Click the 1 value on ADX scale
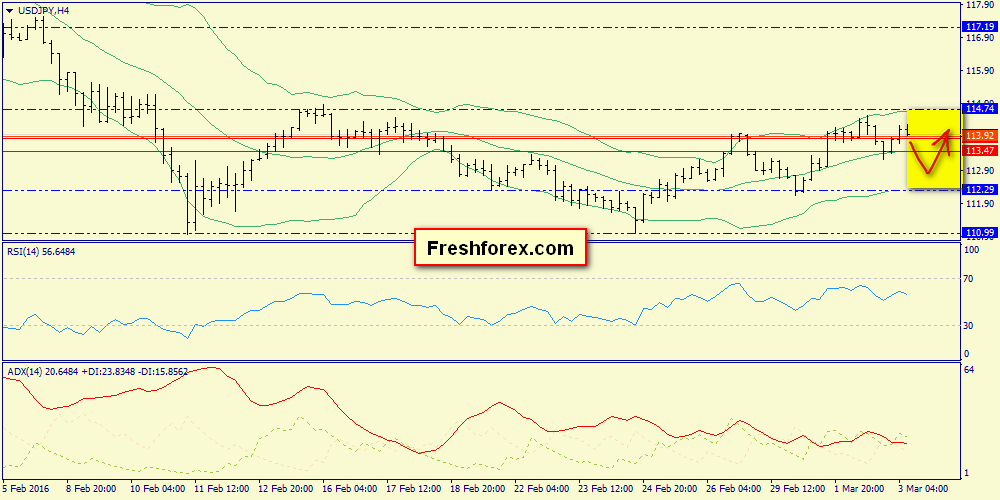The width and height of the screenshot is (1000, 500). (967, 473)
